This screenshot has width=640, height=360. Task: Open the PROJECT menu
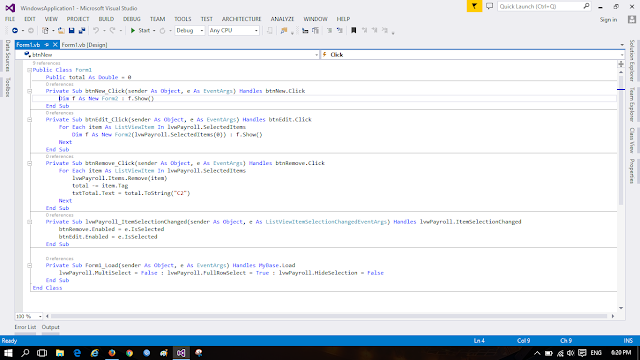pos(78,19)
